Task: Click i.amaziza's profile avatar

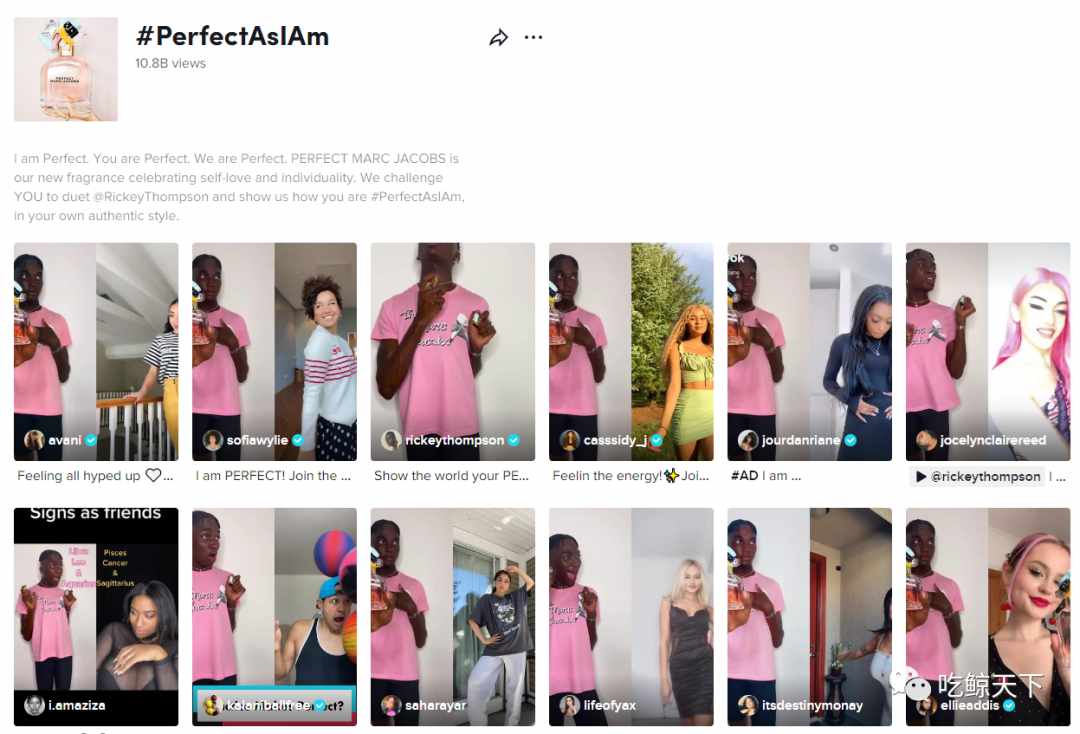Action: coord(34,705)
